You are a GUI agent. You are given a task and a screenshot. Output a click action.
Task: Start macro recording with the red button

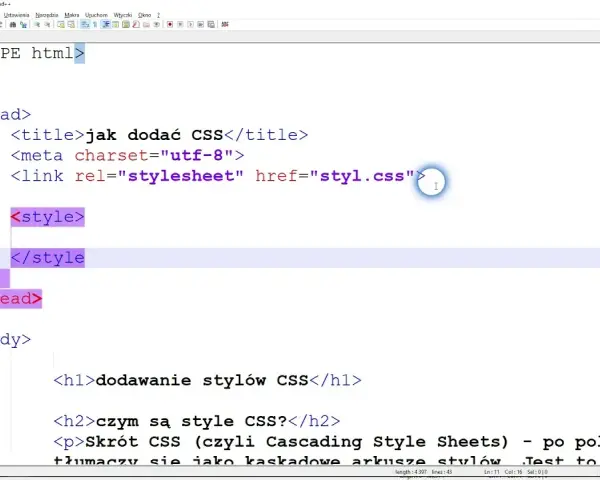170,24
